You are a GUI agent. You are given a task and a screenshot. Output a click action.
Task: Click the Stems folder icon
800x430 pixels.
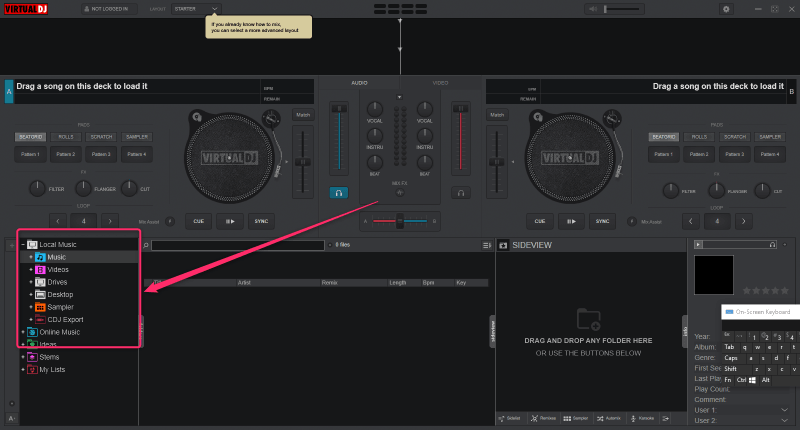[32, 357]
